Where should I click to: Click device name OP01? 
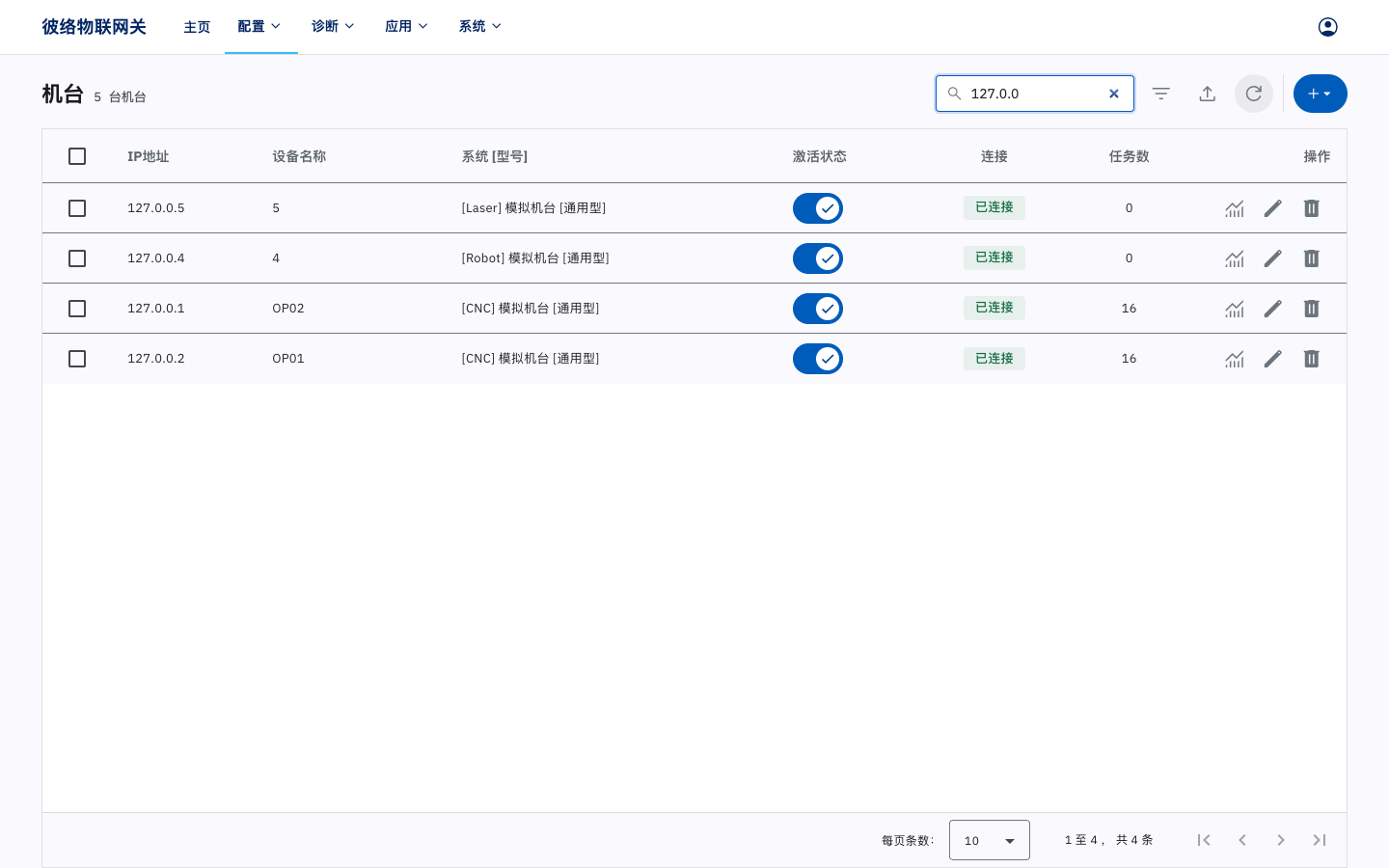[288, 359]
